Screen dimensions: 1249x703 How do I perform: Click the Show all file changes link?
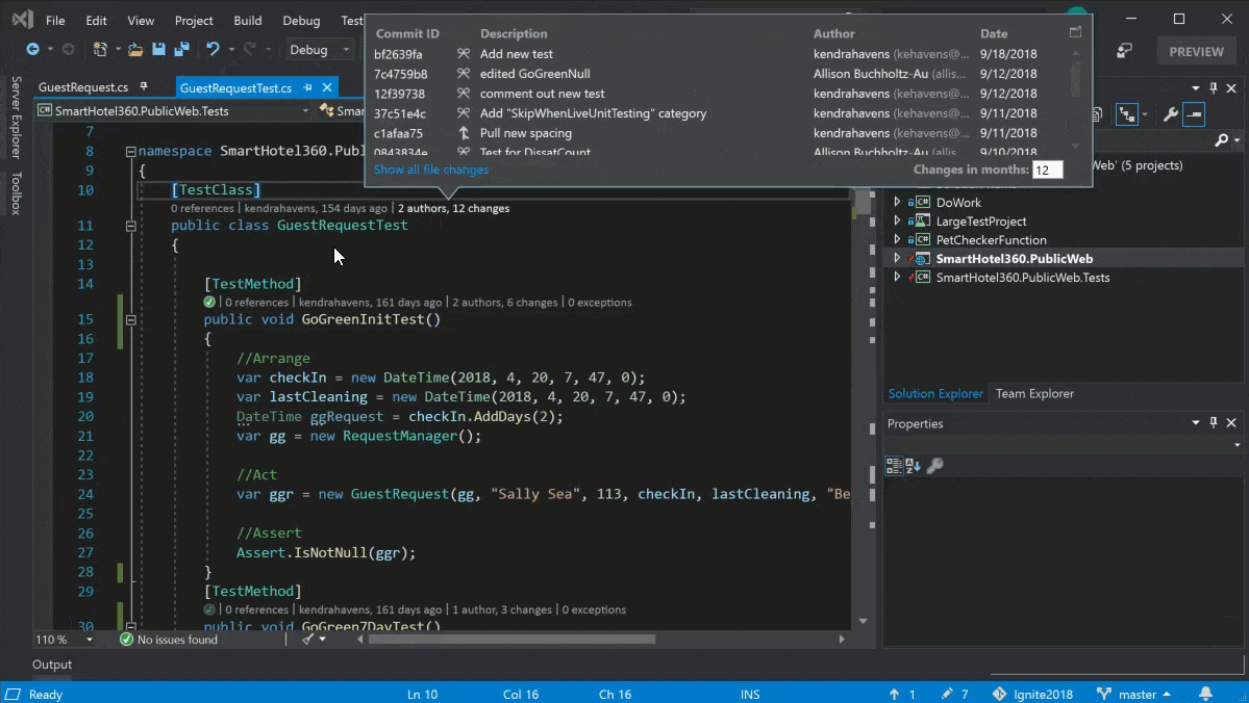click(x=431, y=170)
